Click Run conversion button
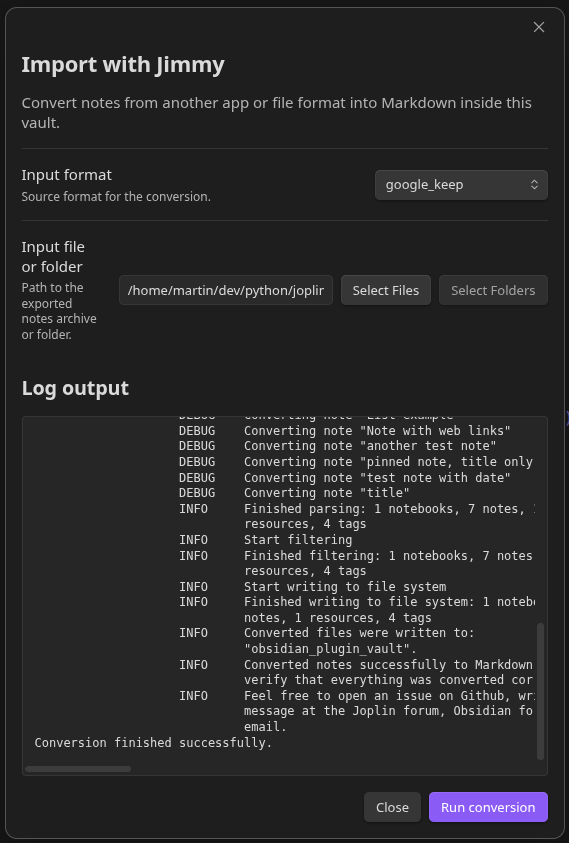569x843 pixels. (x=488, y=807)
